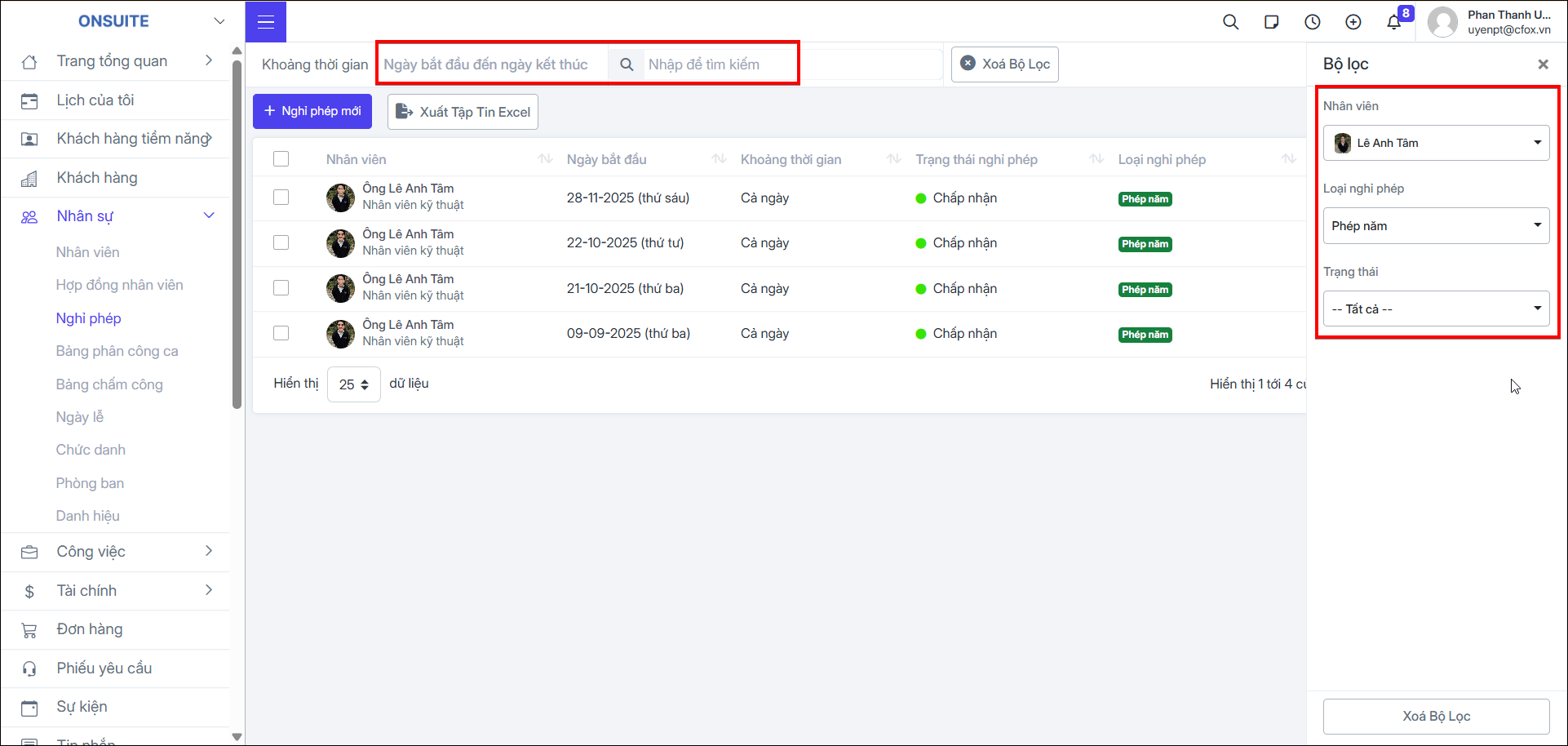Click the Nghỉ phép mới button
The height and width of the screenshot is (746, 1568).
tap(312, 111)
